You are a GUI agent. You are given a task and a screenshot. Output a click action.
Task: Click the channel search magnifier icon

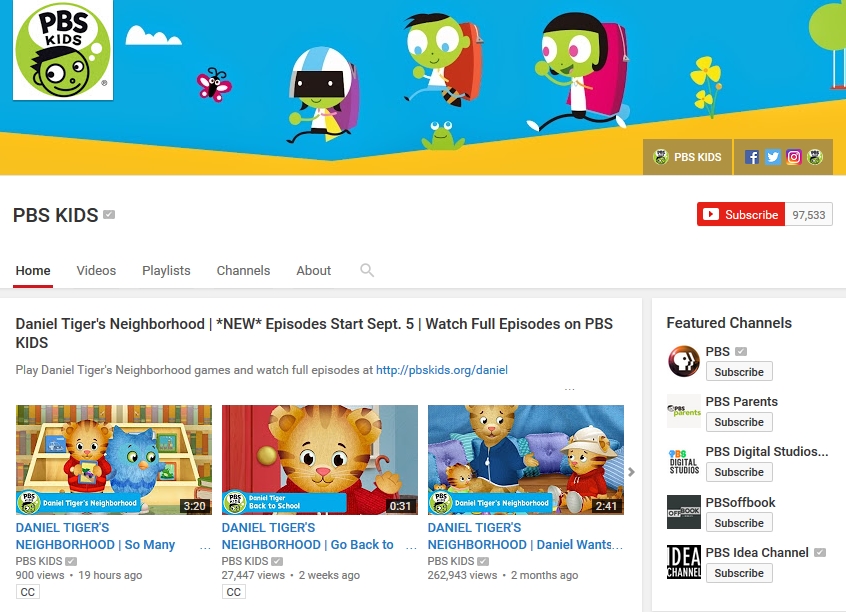[x=367, y=270]
